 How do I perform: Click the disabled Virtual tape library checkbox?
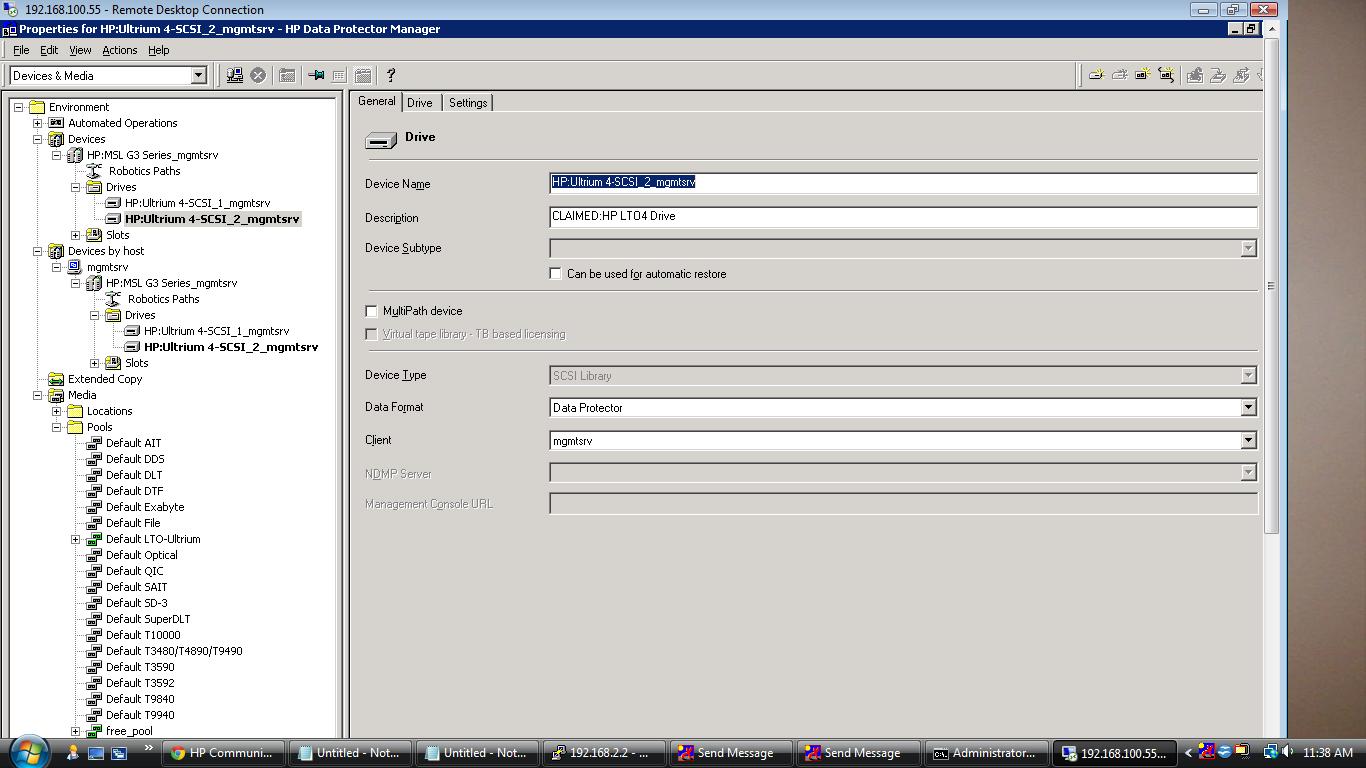click(x=371, y=334)
